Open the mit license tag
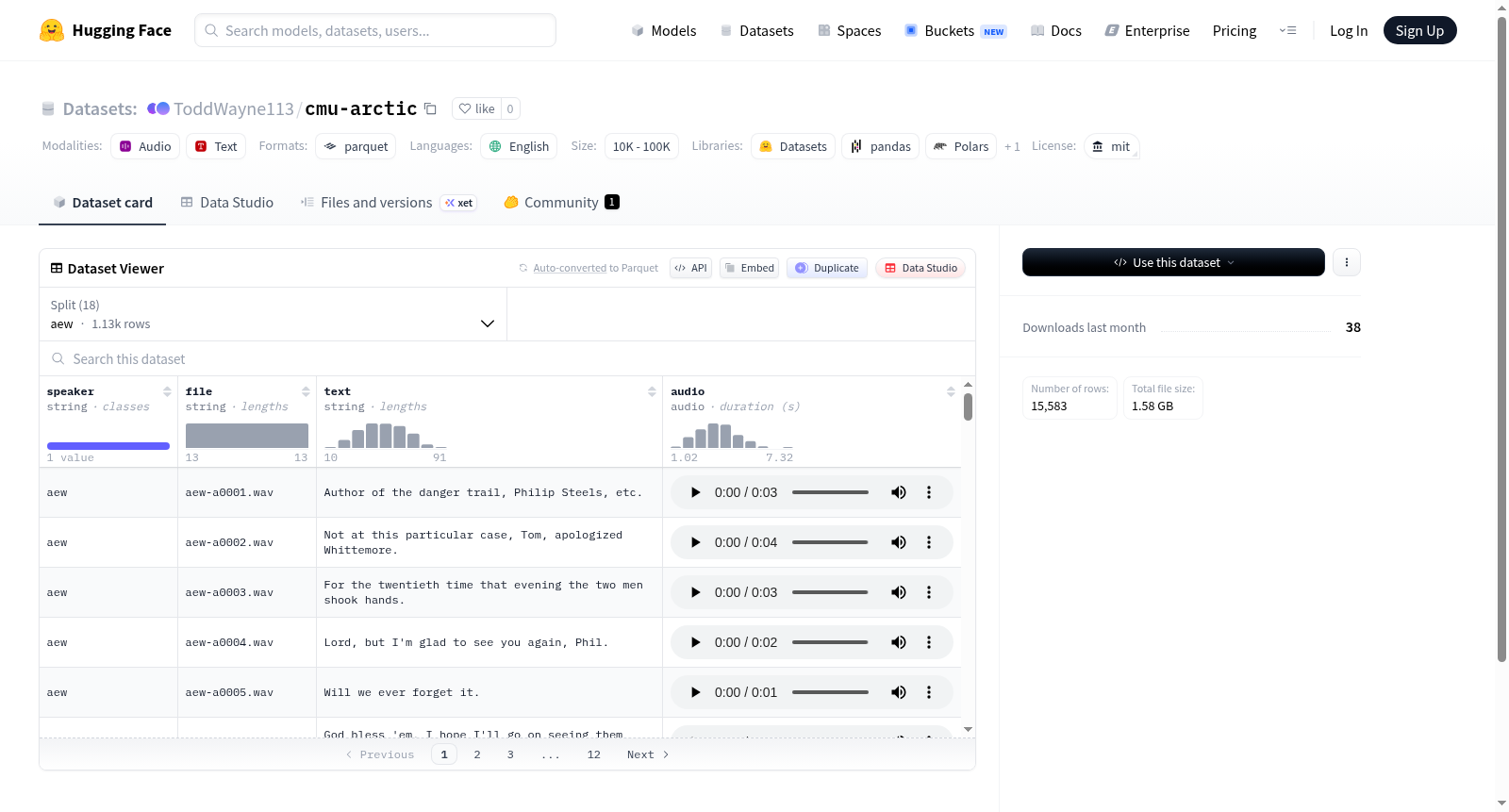This screenshot has height=812, width=1509. pos(1111,146)
